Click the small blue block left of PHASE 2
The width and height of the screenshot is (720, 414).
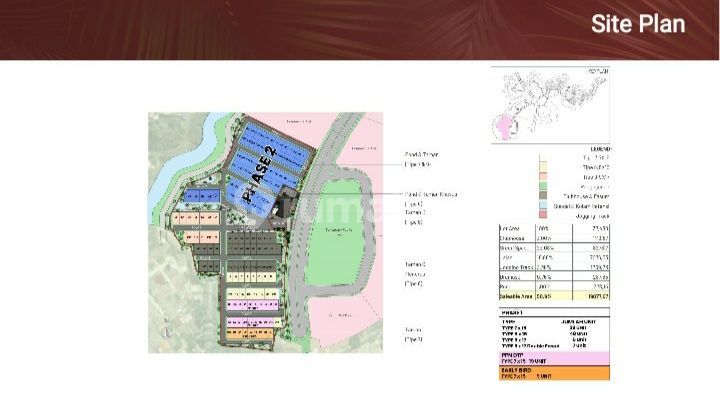[x=202, y=196]
